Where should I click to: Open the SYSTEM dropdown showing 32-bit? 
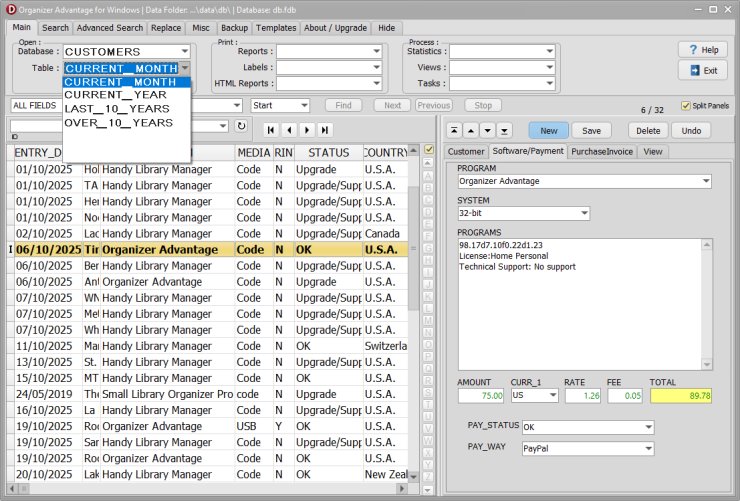click(x=584, y=213)
